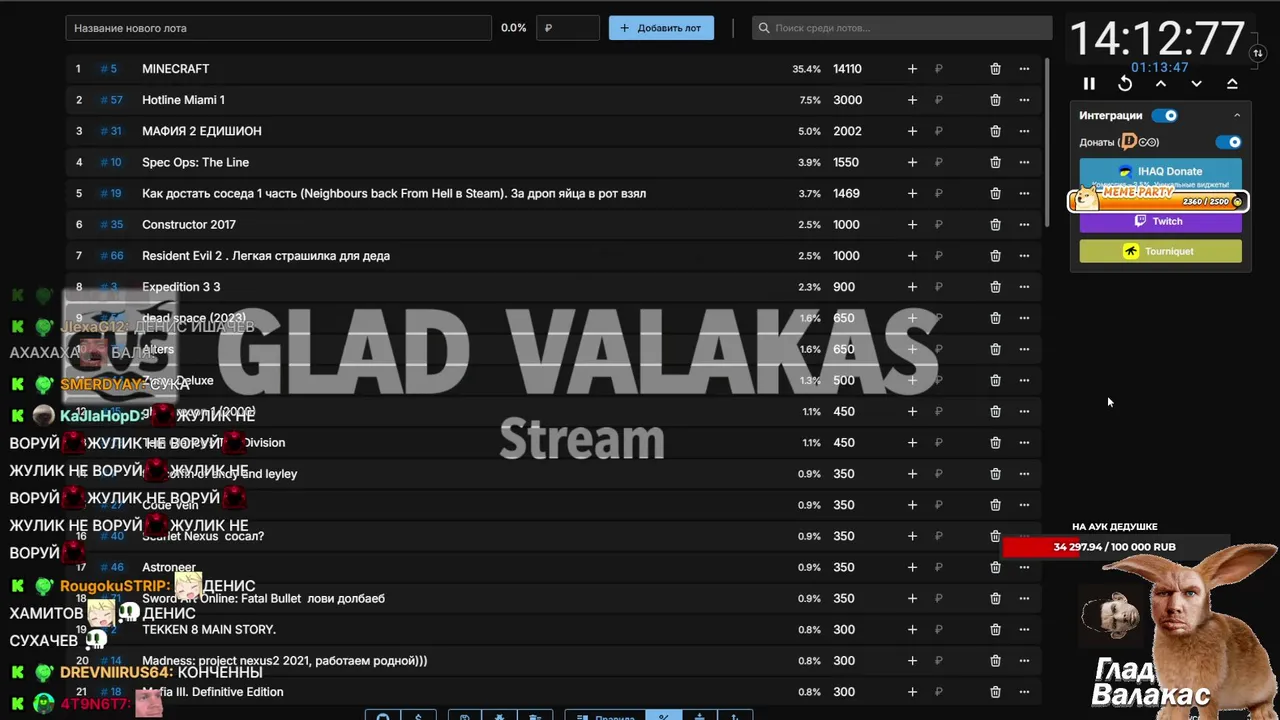Toggle the Донаты switch
Image resolution: width=1280 pixels, height=720 pixels.
point(1228,142)
